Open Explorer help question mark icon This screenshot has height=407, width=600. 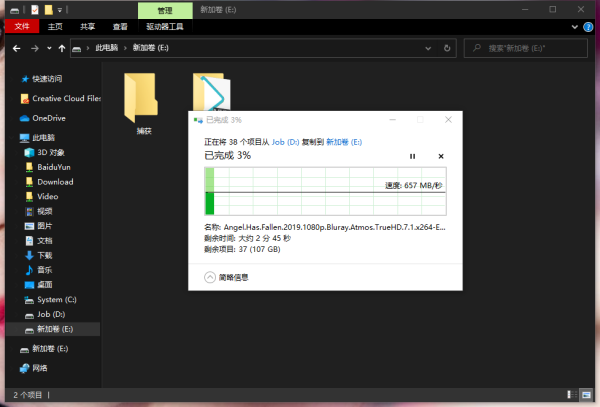(588, 27)
